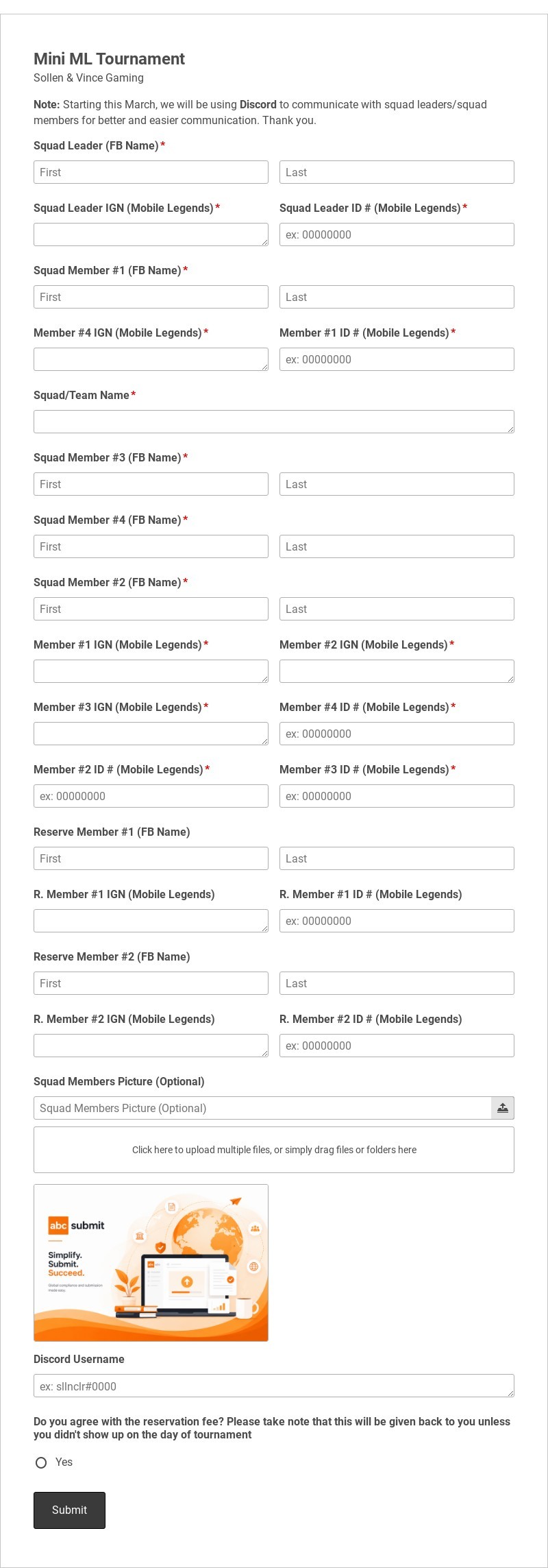
Task: Focus the Member #2 ID # field
Action: [x=151, y=796]
